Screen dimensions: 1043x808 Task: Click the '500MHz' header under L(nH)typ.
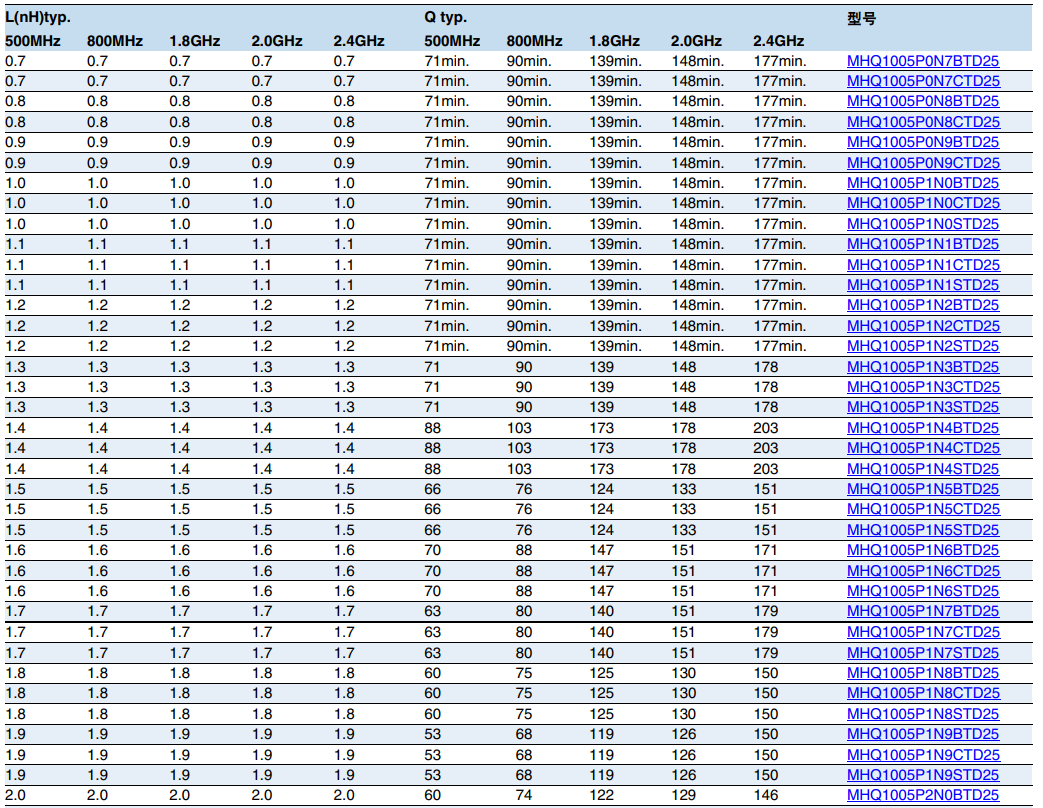click(33, 41)
